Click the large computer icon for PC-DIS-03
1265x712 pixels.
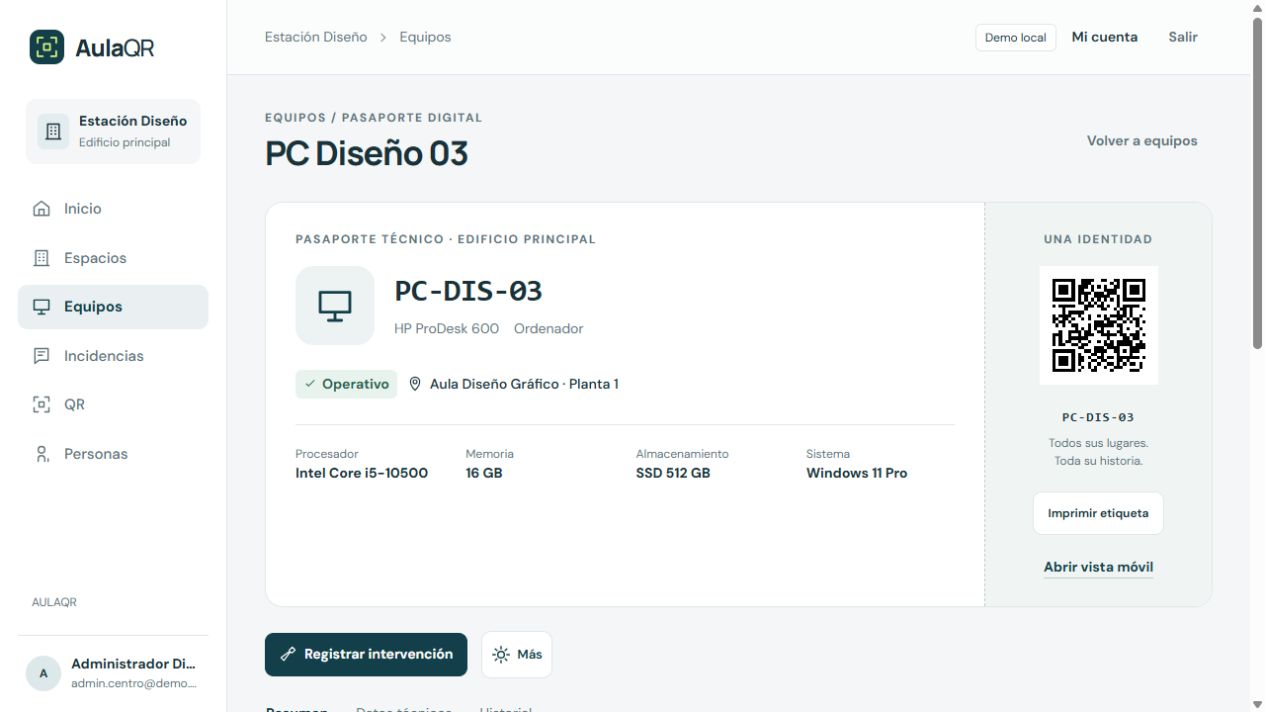(335, 305)
